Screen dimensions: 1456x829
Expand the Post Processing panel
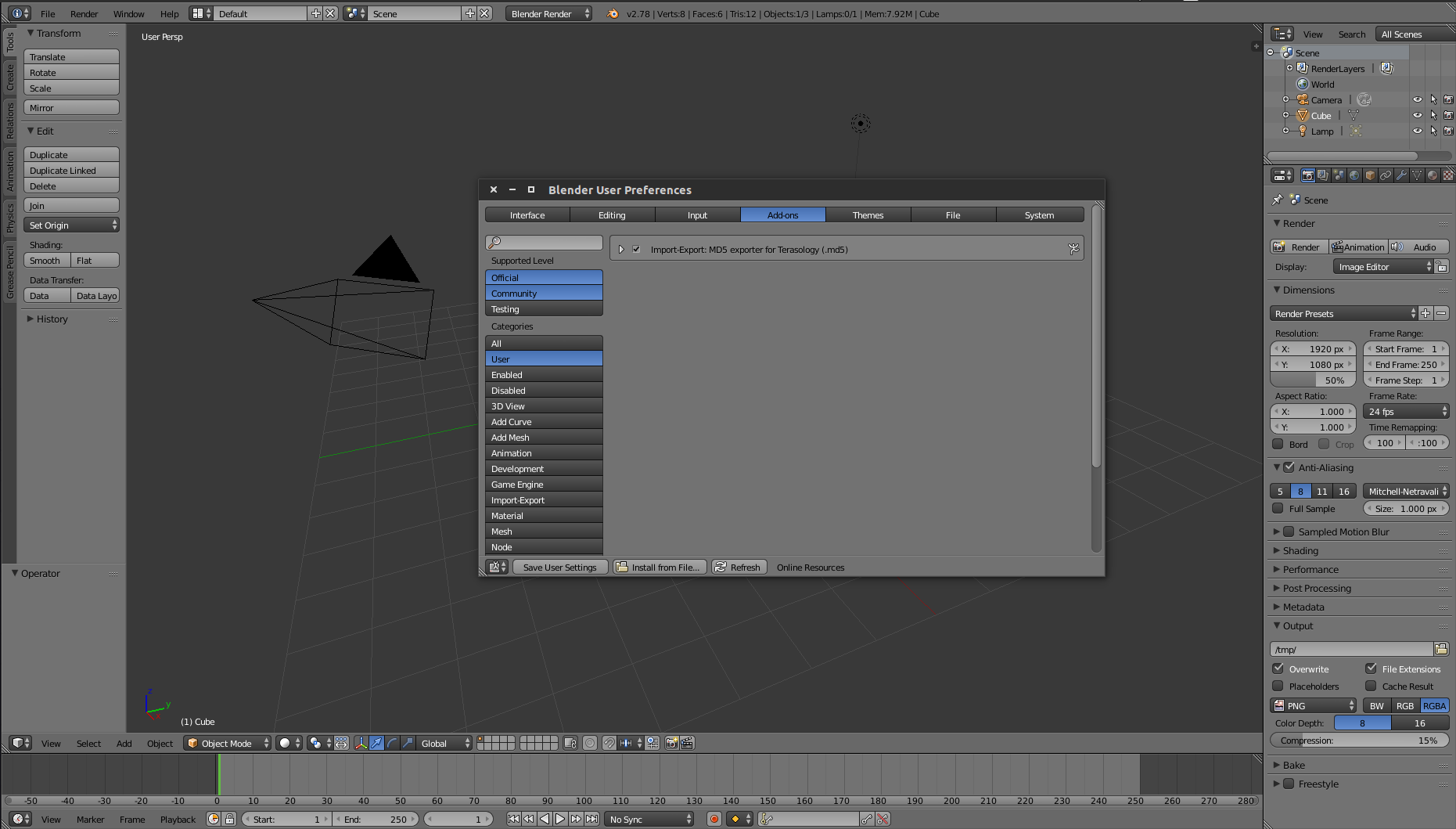[x=1316, y=588]
